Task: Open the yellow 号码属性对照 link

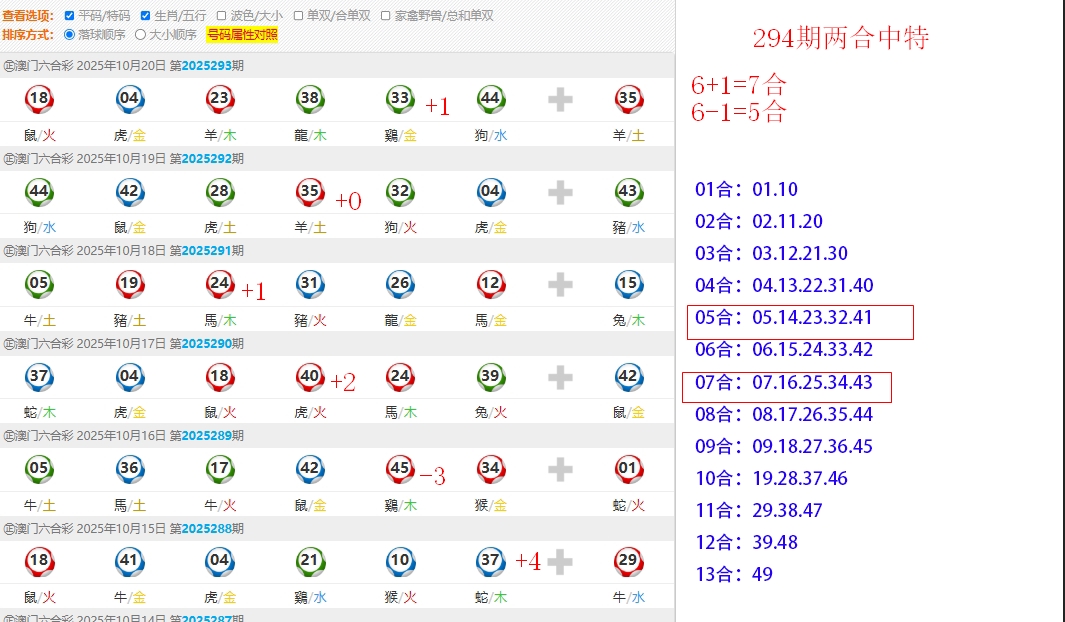Action: pyautogui.click(x=242, y=35)
